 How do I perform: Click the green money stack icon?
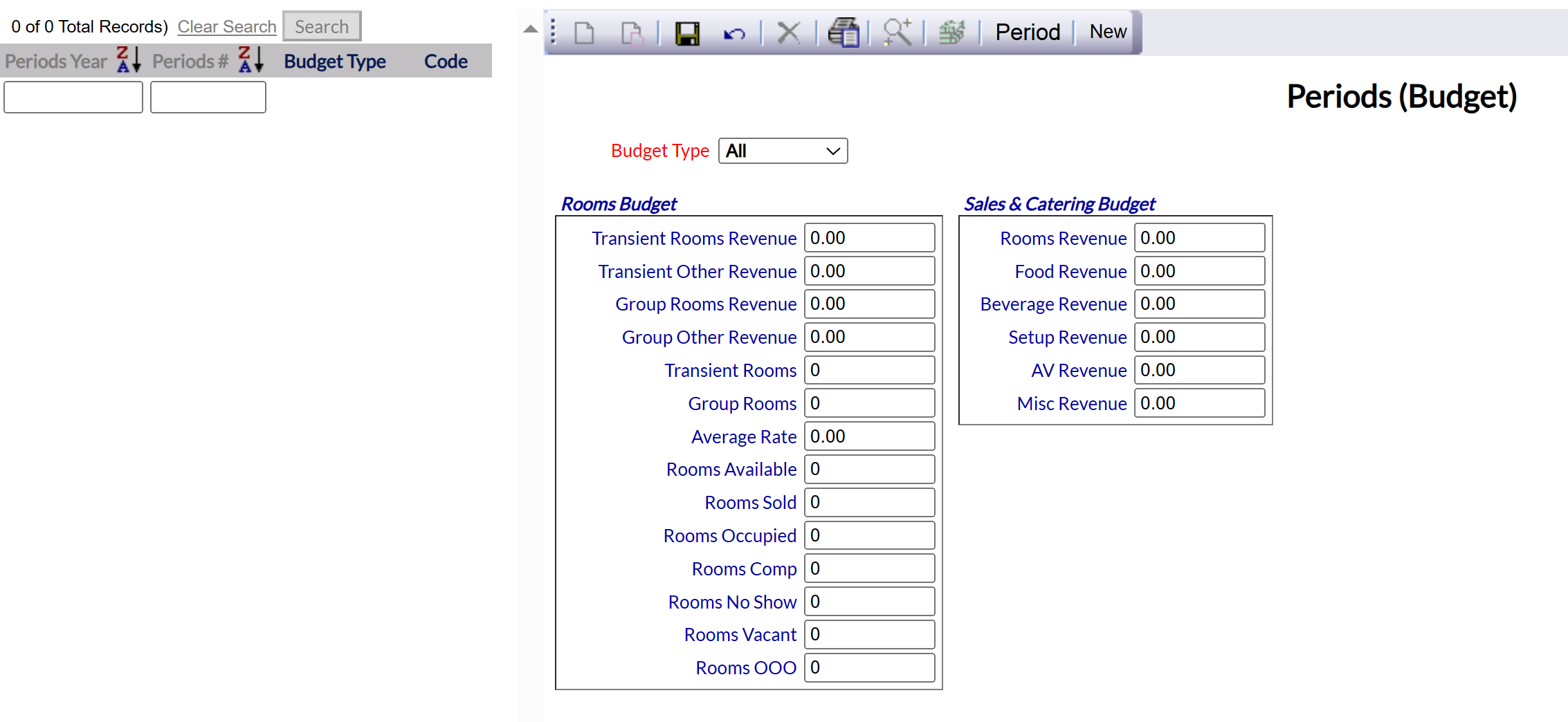[x=952, y=33]
